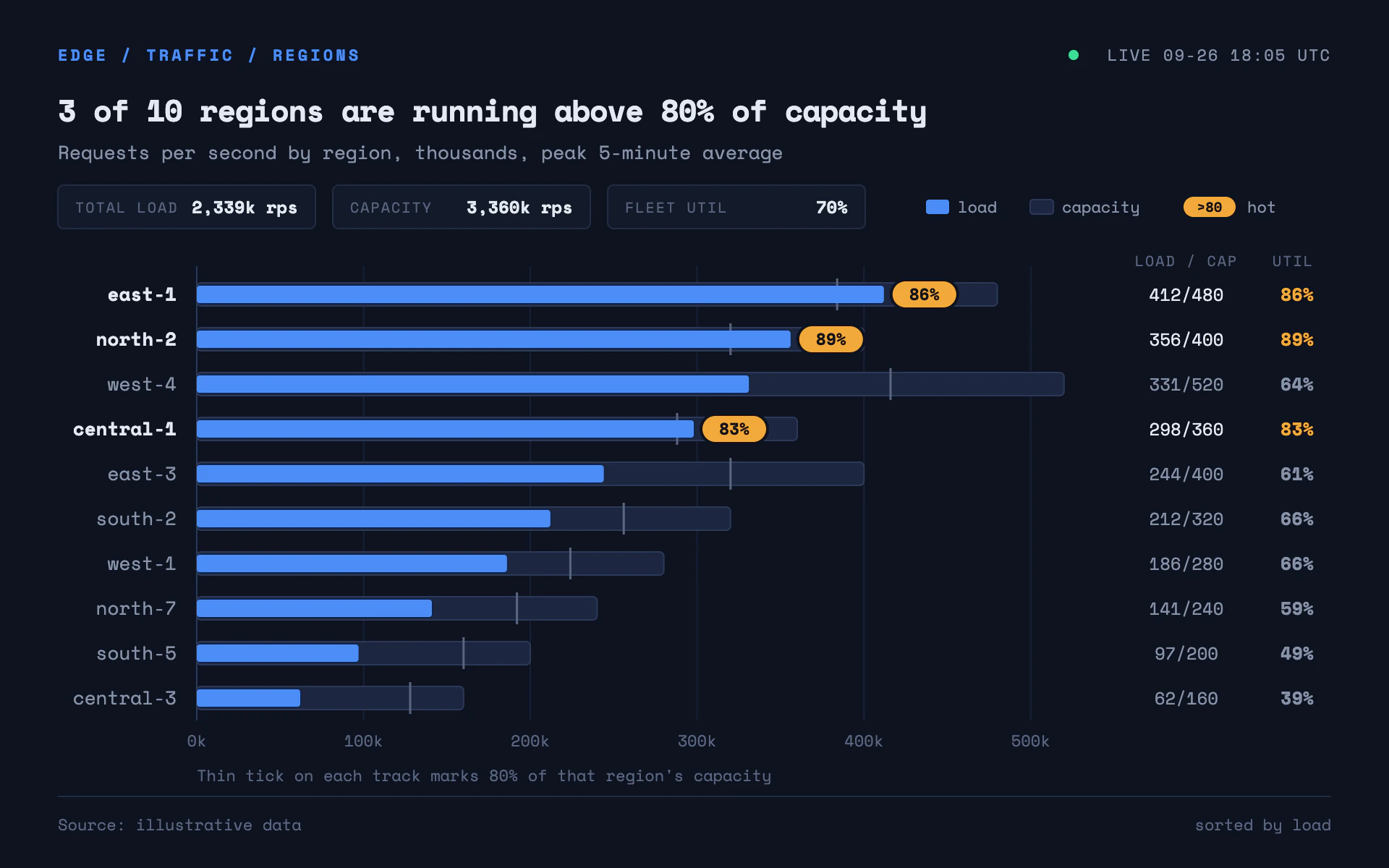Click the blue load legend swatch

point(938,207)
